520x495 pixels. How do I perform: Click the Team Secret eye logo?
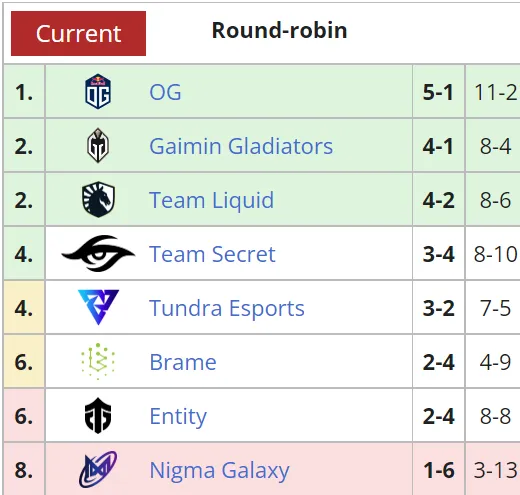(x=98, y=254)
